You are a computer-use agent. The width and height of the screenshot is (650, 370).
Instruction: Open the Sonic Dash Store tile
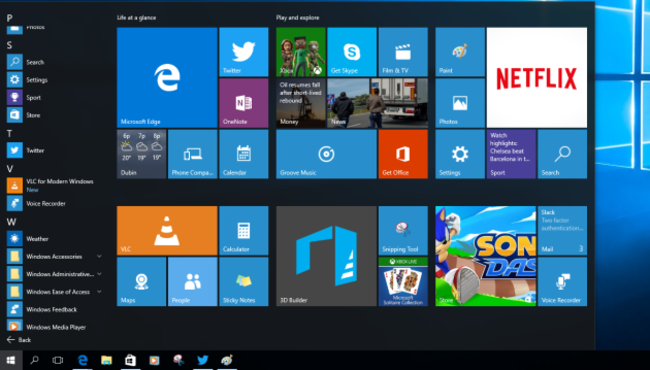click(x=486, y=256)
